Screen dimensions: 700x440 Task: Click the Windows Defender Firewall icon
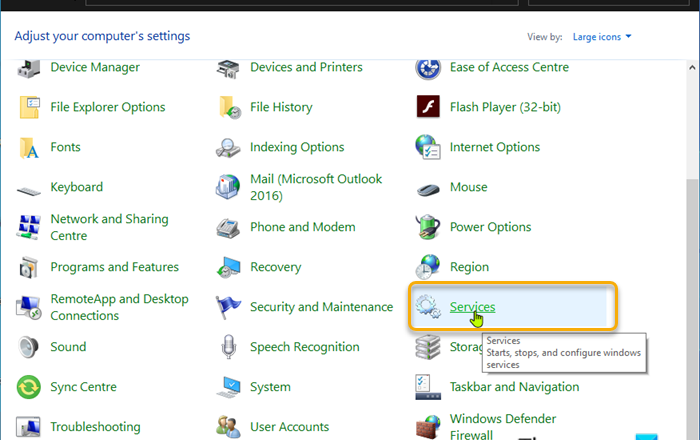point(428,427)
